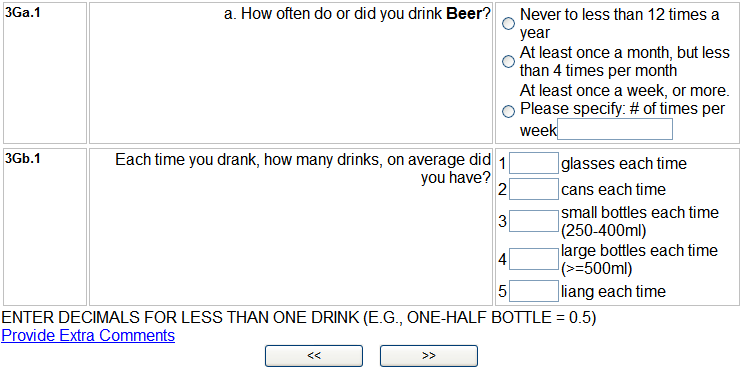Image resolution: width=745 pixels, height=377 pixels.
Task: Click the liang each time input box
Action: tap(534, 291)
